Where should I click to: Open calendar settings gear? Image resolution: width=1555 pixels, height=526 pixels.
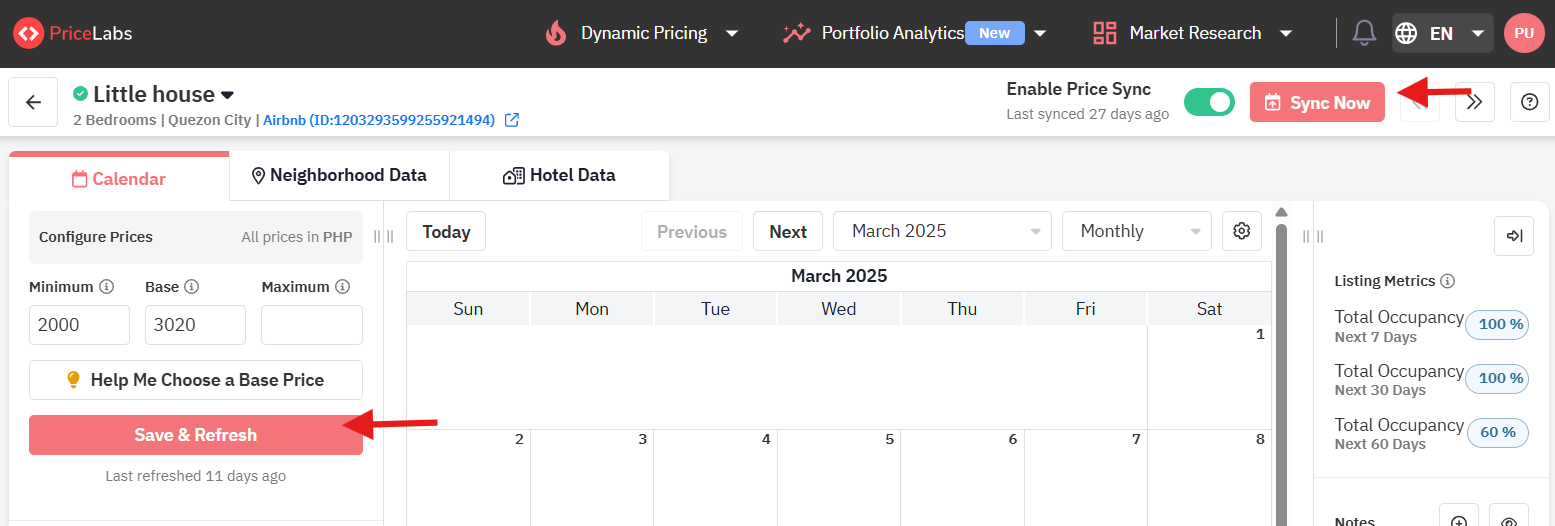1241,231
